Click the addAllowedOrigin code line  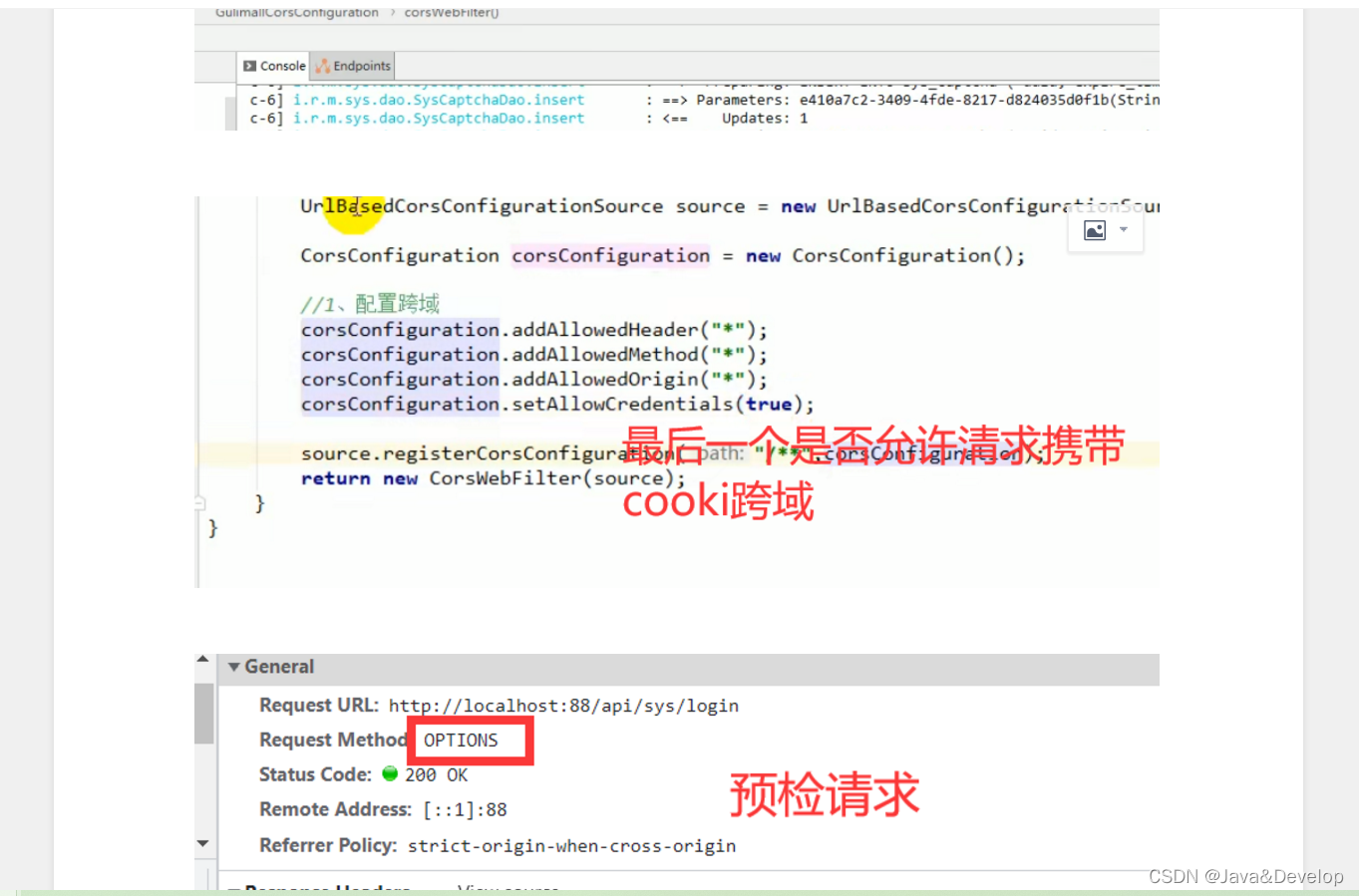click(534, 380)
